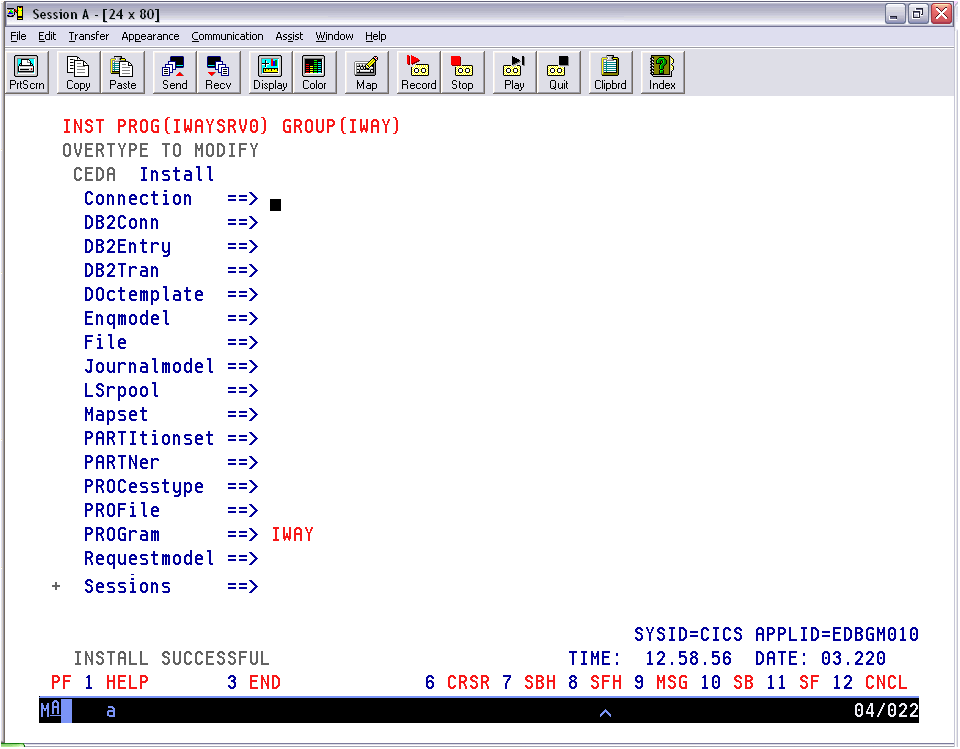The width and height of the screenshot is (960, 749).
Task: Click the DOctemplate resource label
Action: tap(144, 295)
